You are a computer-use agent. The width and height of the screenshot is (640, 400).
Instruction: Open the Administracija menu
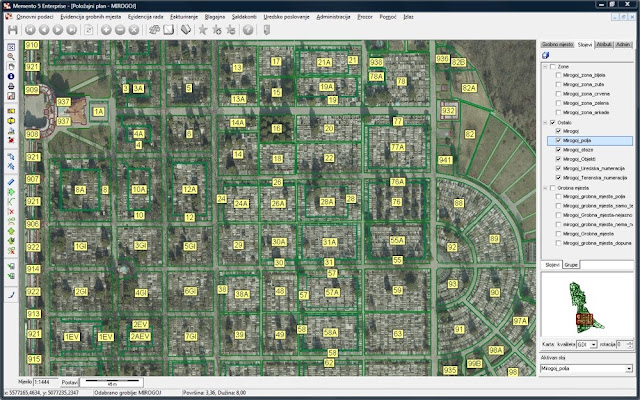[333, 17]
